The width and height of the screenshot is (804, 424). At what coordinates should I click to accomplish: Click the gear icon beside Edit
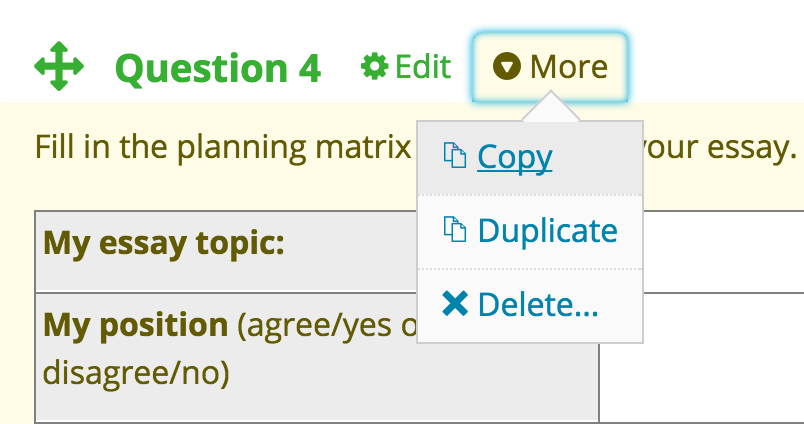pyautogui.click(x=374, y=67)
